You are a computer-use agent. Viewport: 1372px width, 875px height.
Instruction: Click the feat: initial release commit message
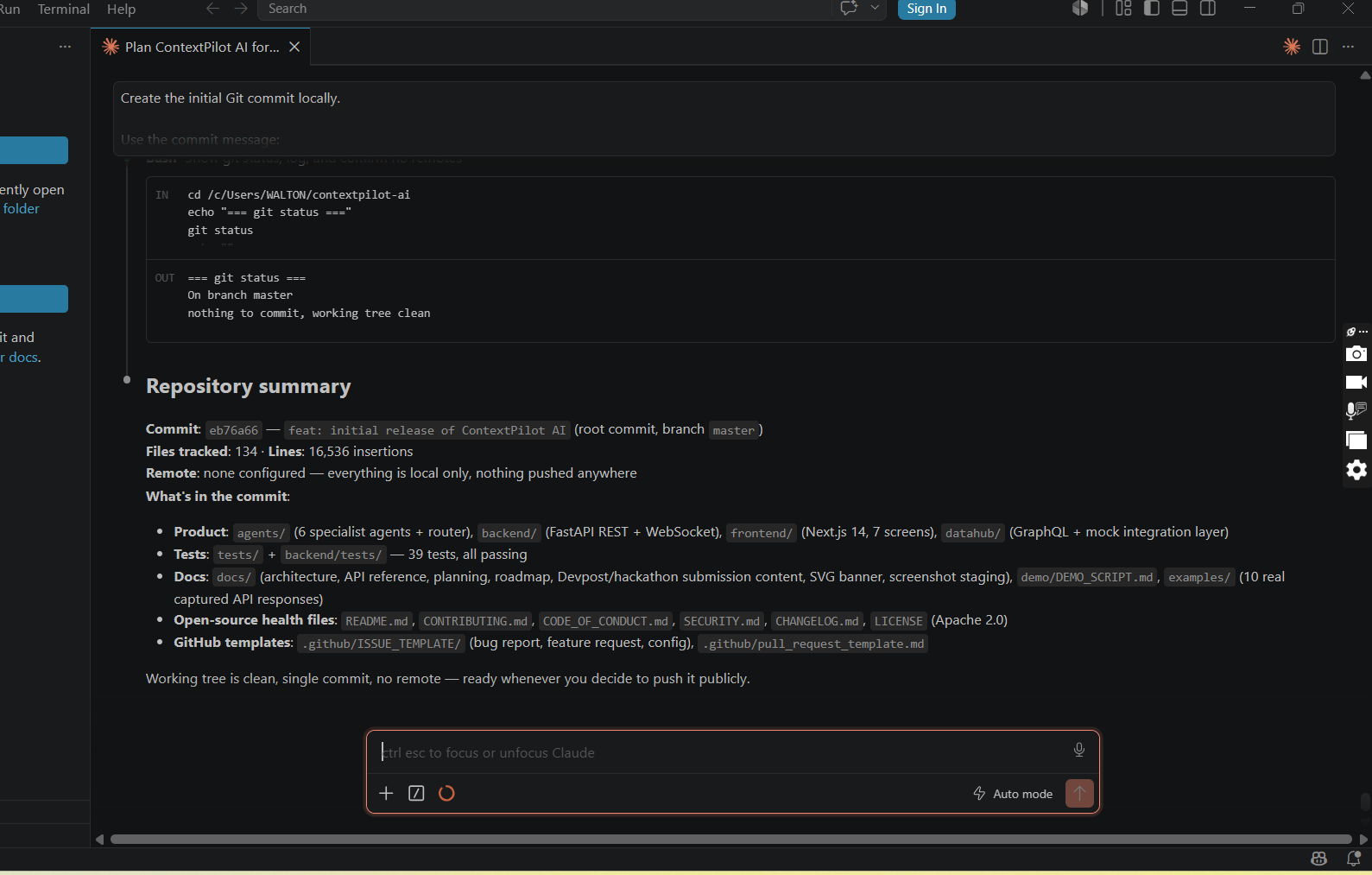pos(427,430)
